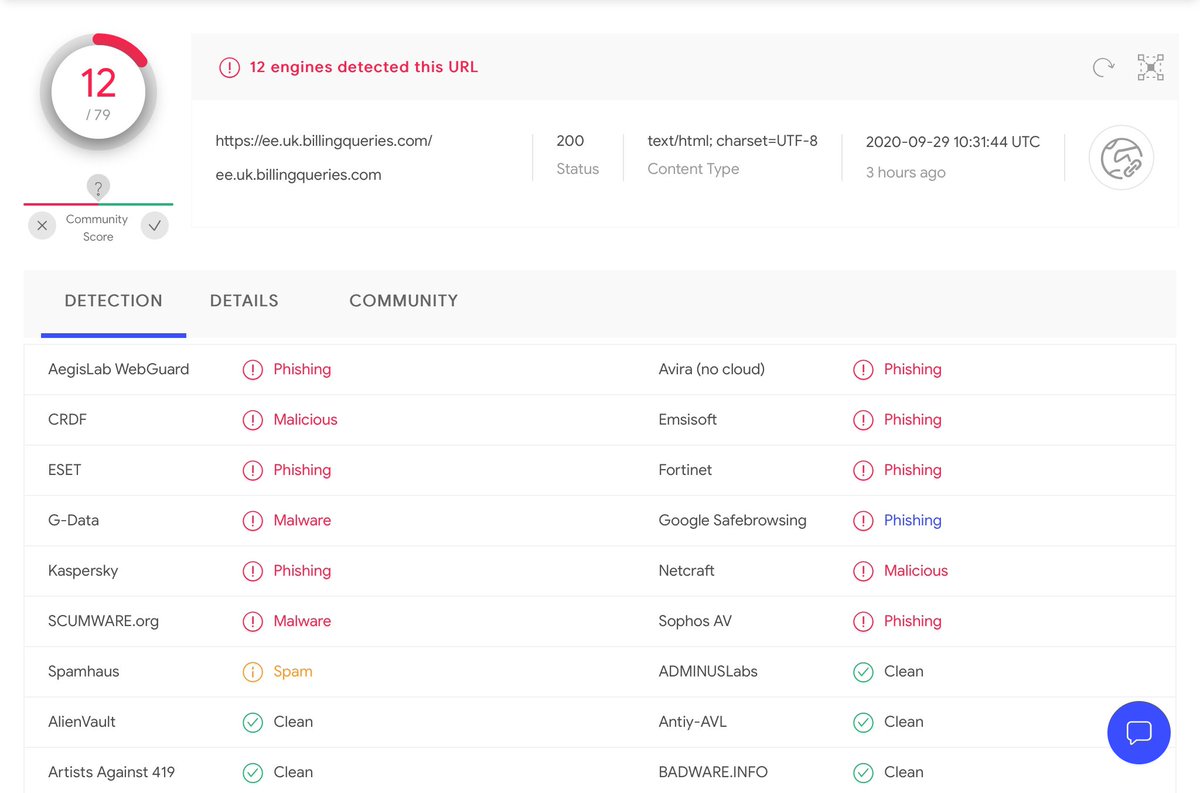Image resolution: width=1200 pixels, height=793 pixels.
Task: Switch to the DETAILS tab
Action: point(244,300)
